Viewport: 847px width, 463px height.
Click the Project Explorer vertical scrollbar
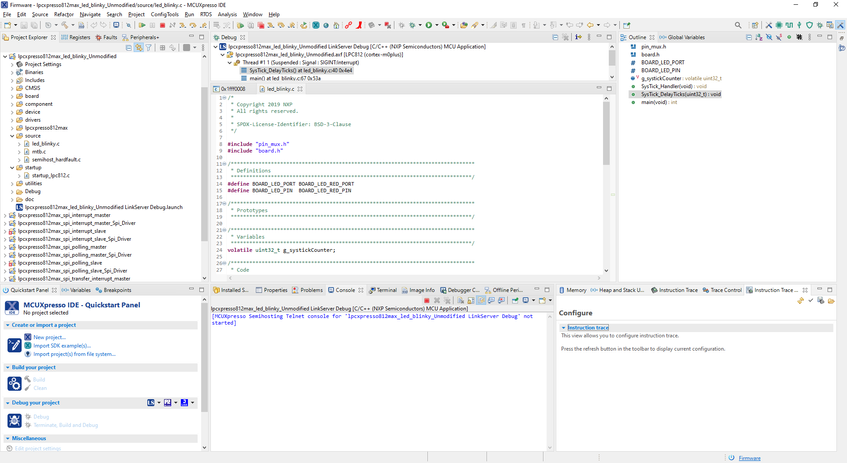tap(204, 162)
